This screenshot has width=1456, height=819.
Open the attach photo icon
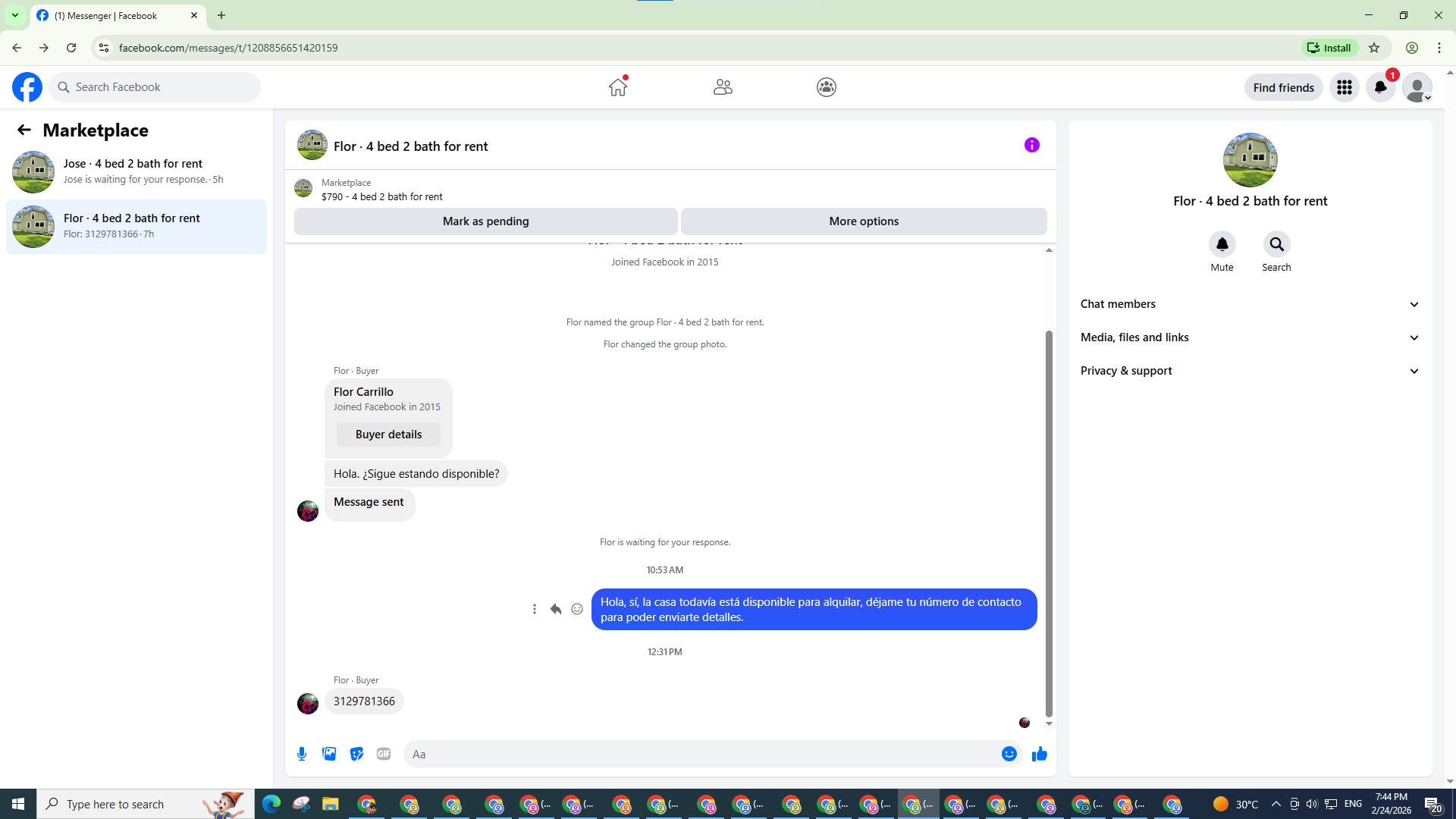(x=329, y=754)
